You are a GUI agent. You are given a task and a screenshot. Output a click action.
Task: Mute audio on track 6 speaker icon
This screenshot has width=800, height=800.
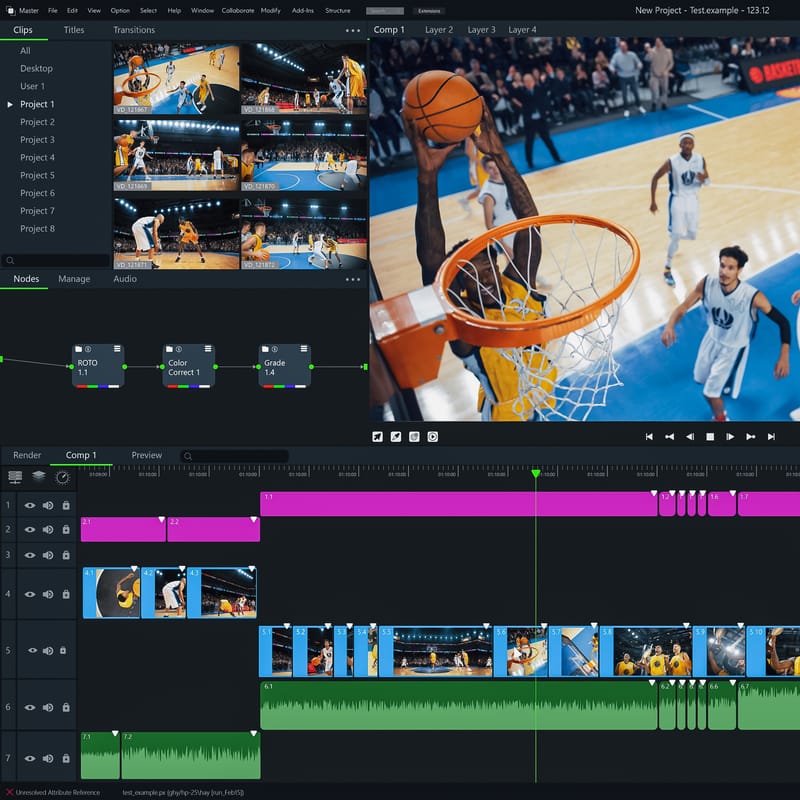tap(48, 707)
